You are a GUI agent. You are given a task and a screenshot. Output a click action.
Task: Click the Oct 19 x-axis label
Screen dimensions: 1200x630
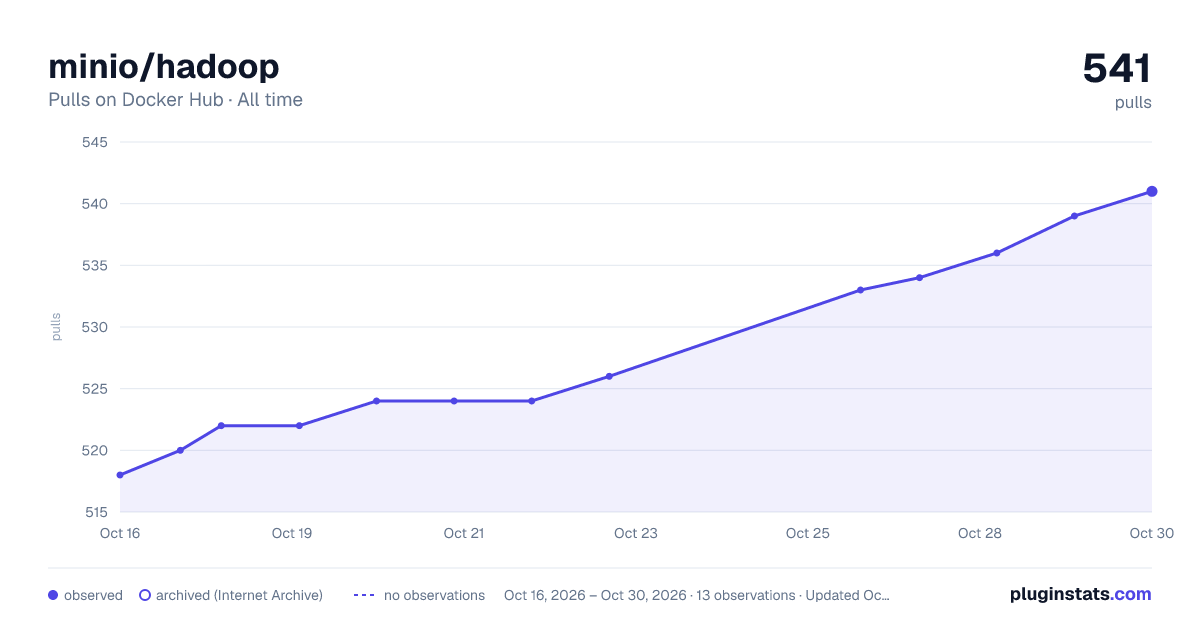click(x=292, y=533)
